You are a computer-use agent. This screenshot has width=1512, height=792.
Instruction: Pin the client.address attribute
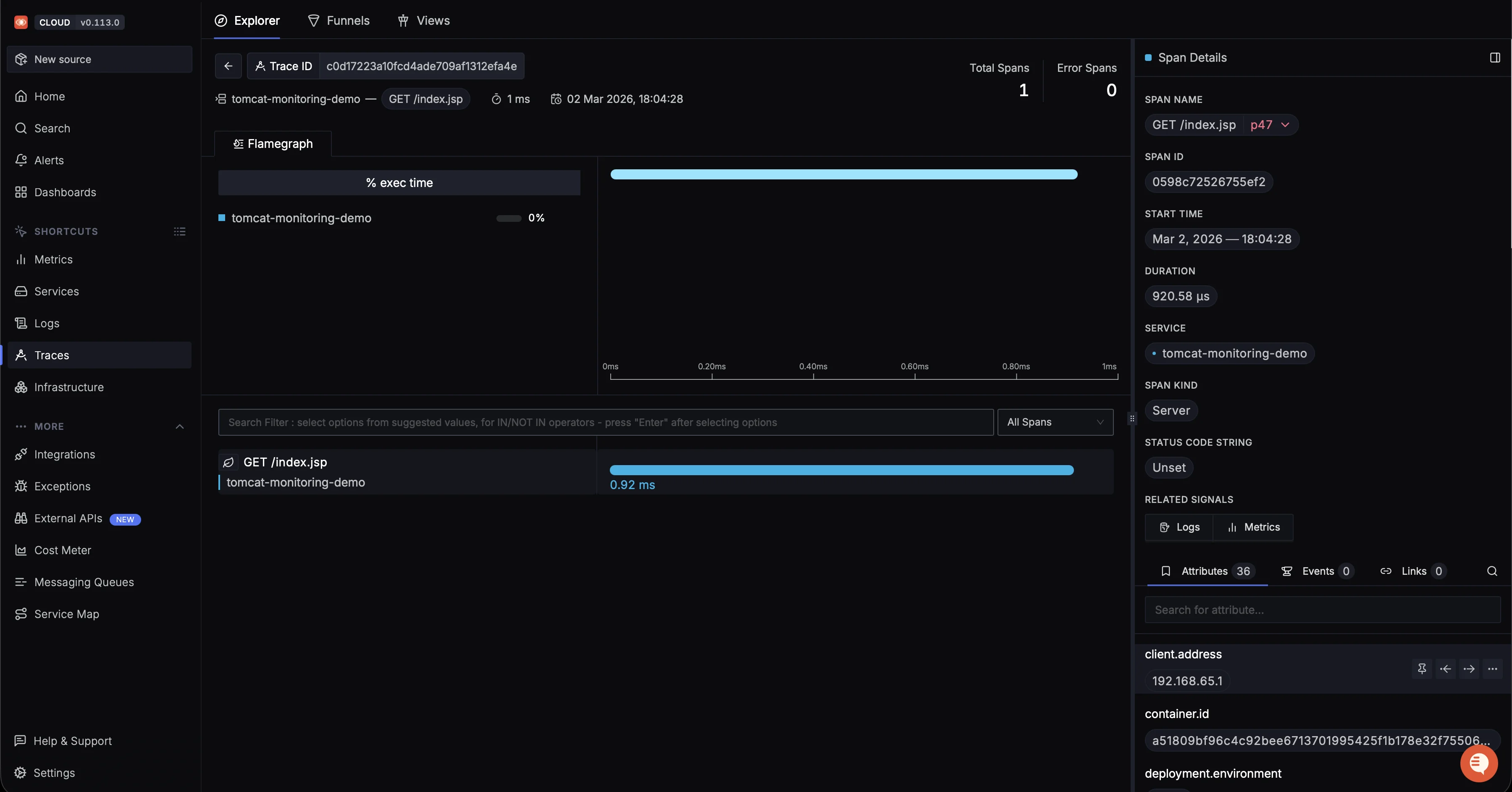[1422, 669]
